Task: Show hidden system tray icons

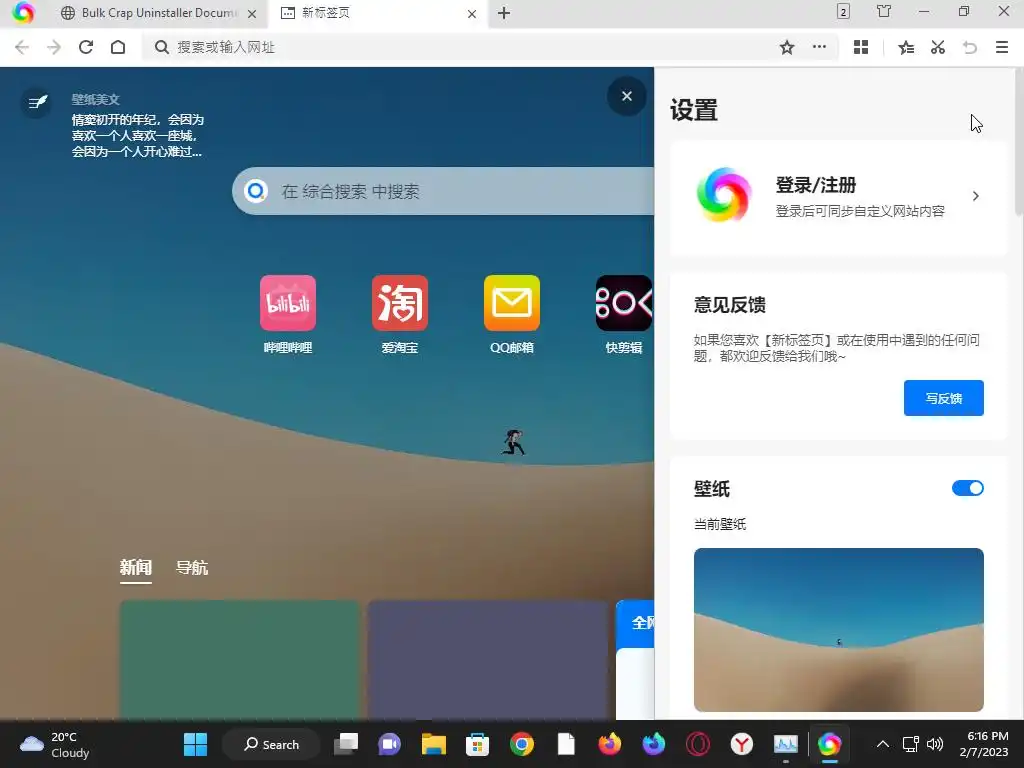Action: 883,744
